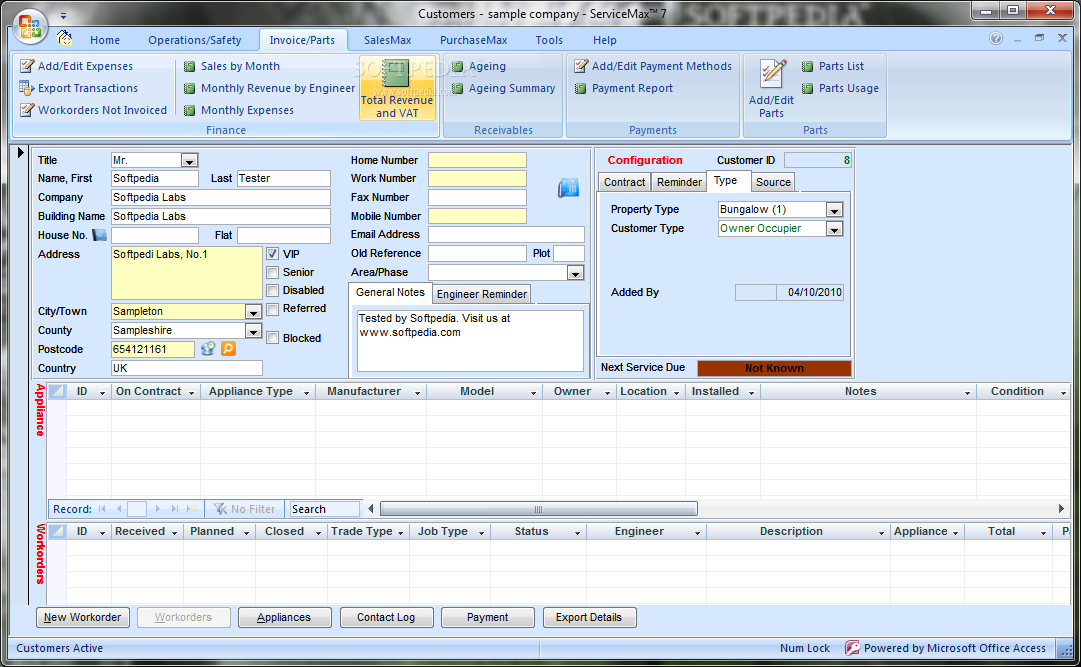Expand the Property Type dropdown
This screenshot has height=667, width=1081.
click(834, 210)
